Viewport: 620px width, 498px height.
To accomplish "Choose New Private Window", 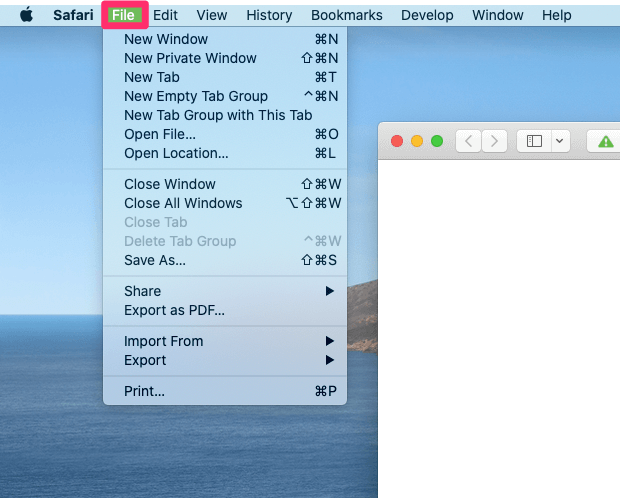I will point(225,58).
